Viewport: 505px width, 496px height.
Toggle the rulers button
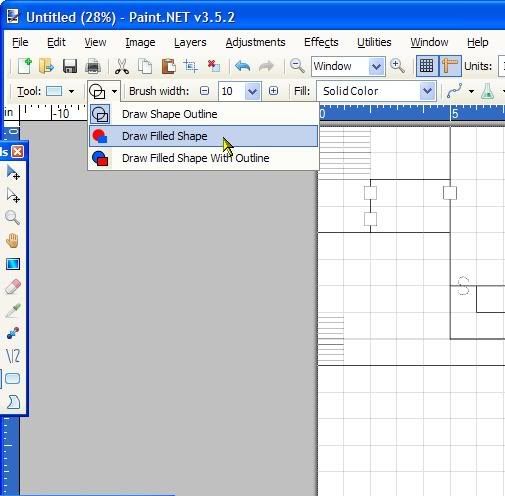[450, 66]
